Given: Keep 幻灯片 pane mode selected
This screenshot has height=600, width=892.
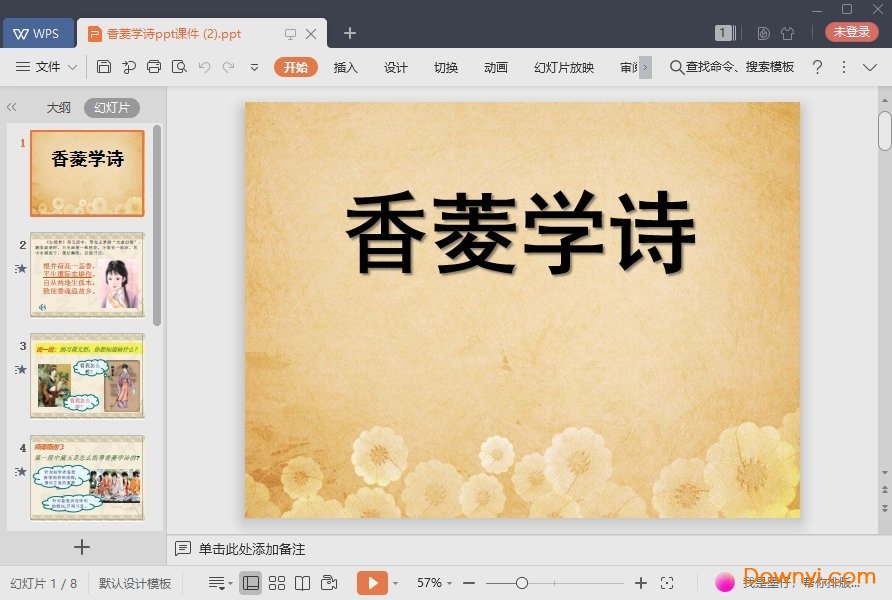Looking at the screenshot, I should coord(110,107).
